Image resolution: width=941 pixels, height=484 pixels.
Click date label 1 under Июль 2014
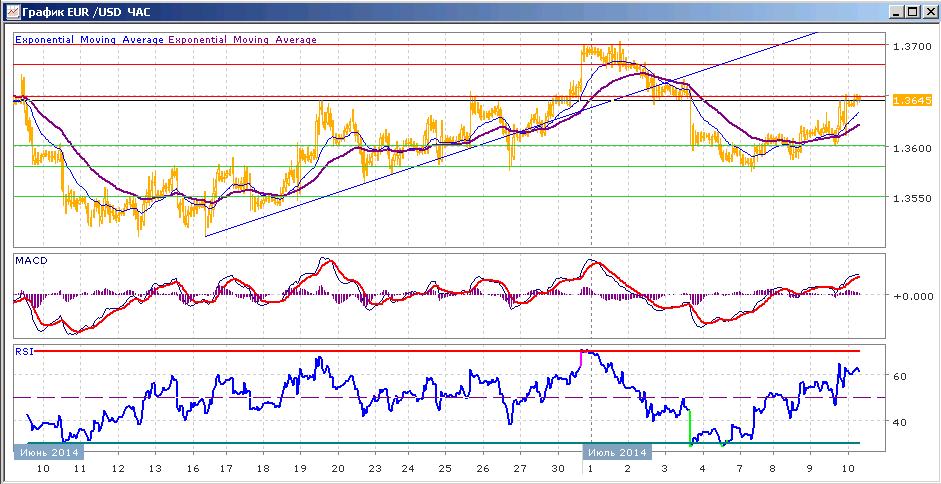coord(591,468)
